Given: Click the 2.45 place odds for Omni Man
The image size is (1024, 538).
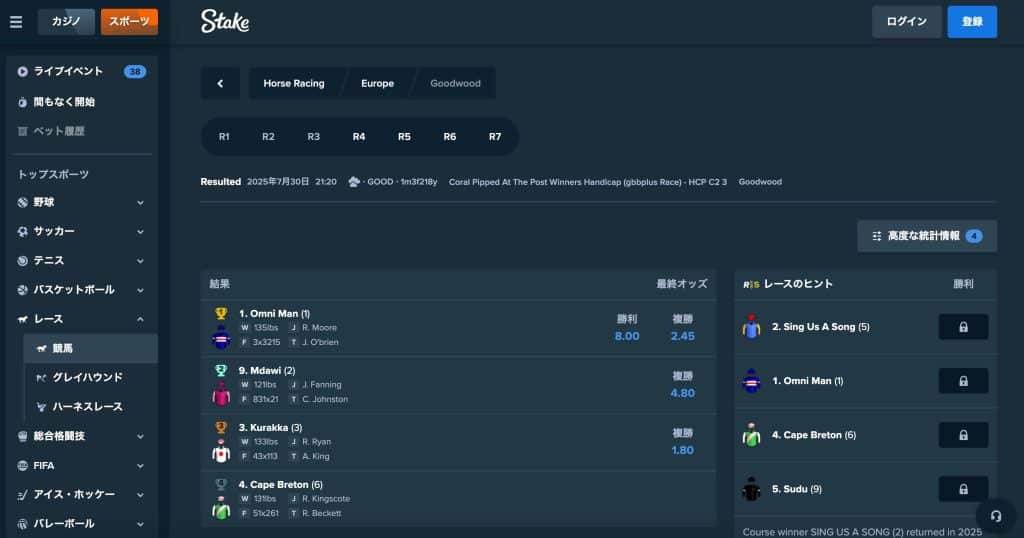Looking at the screenshot, I should pos(682,336).
